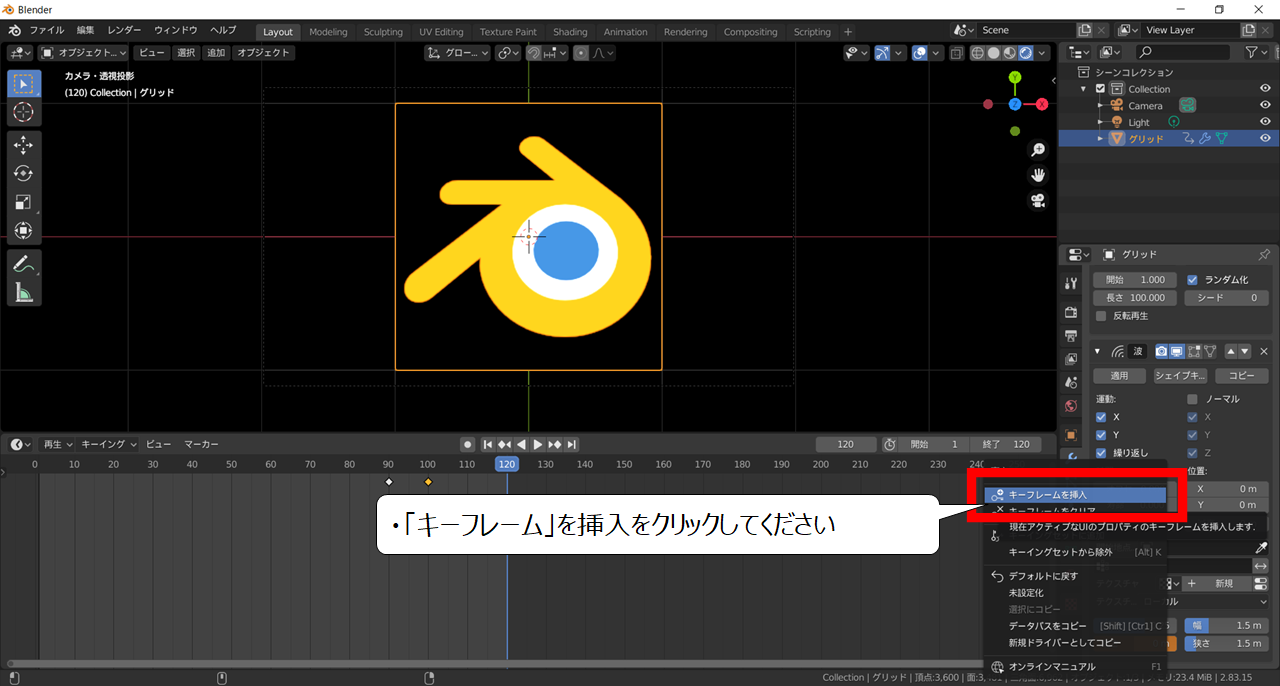The width and height of the screenshot is (1280, 686).
Task: Hide Collection with its eye icon
Action: coord(1265,89)
